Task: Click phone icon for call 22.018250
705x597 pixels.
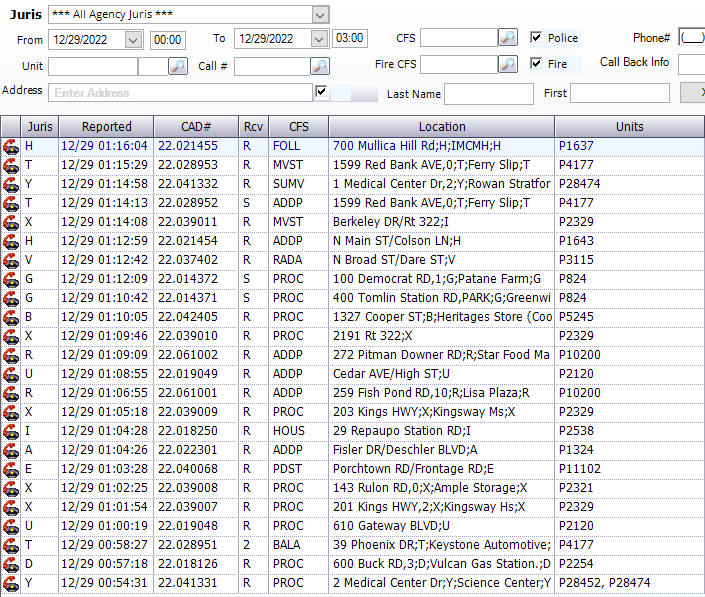Action: coord(11,431)
